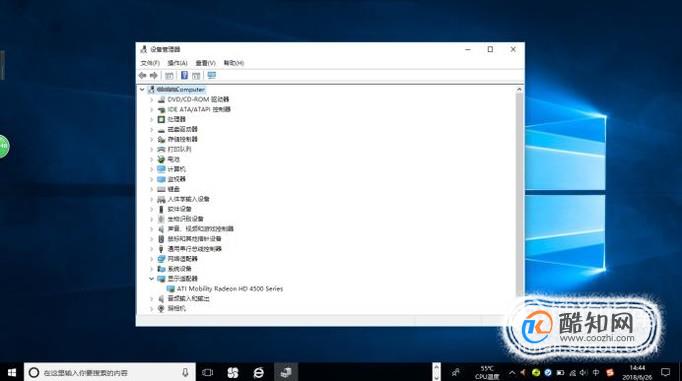
Task: Select the 通用串行总线控制器 USB icon
Action: click(x=161, y=249)
